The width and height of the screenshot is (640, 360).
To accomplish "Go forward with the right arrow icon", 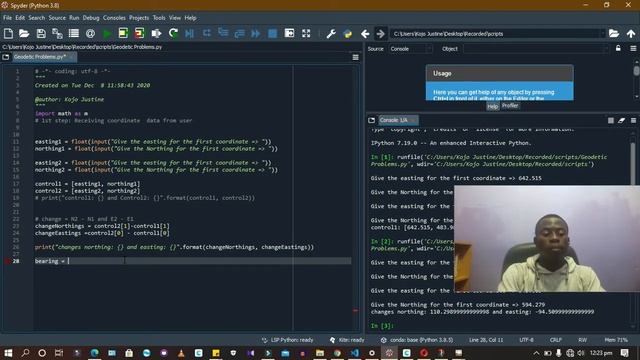I will (380, 33).
